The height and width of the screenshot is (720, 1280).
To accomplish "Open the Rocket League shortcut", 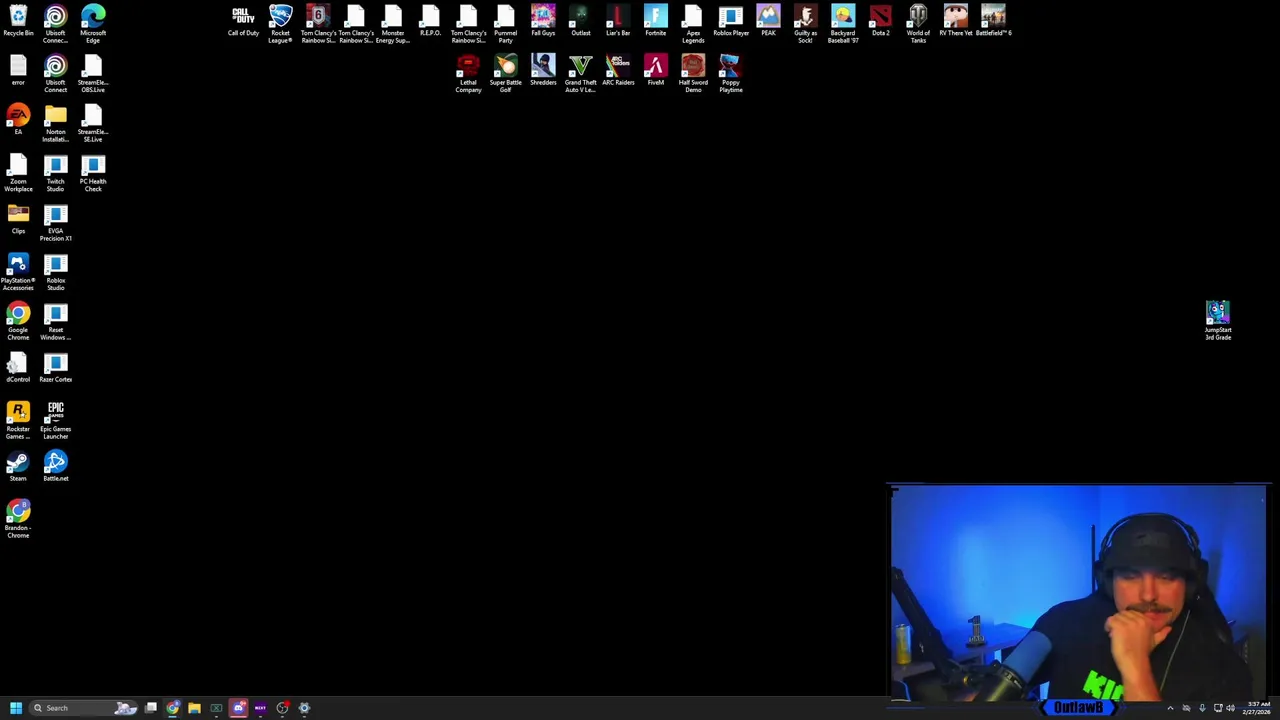I will [280, 24].
